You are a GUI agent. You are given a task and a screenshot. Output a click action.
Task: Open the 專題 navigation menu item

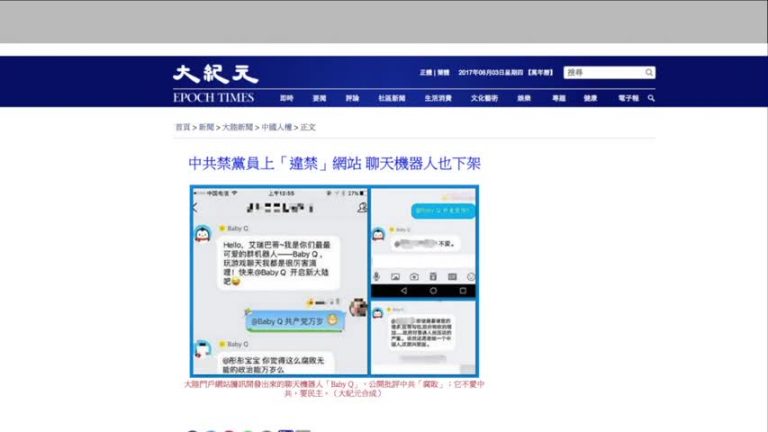pyautogui.click(x=559, y=98)
